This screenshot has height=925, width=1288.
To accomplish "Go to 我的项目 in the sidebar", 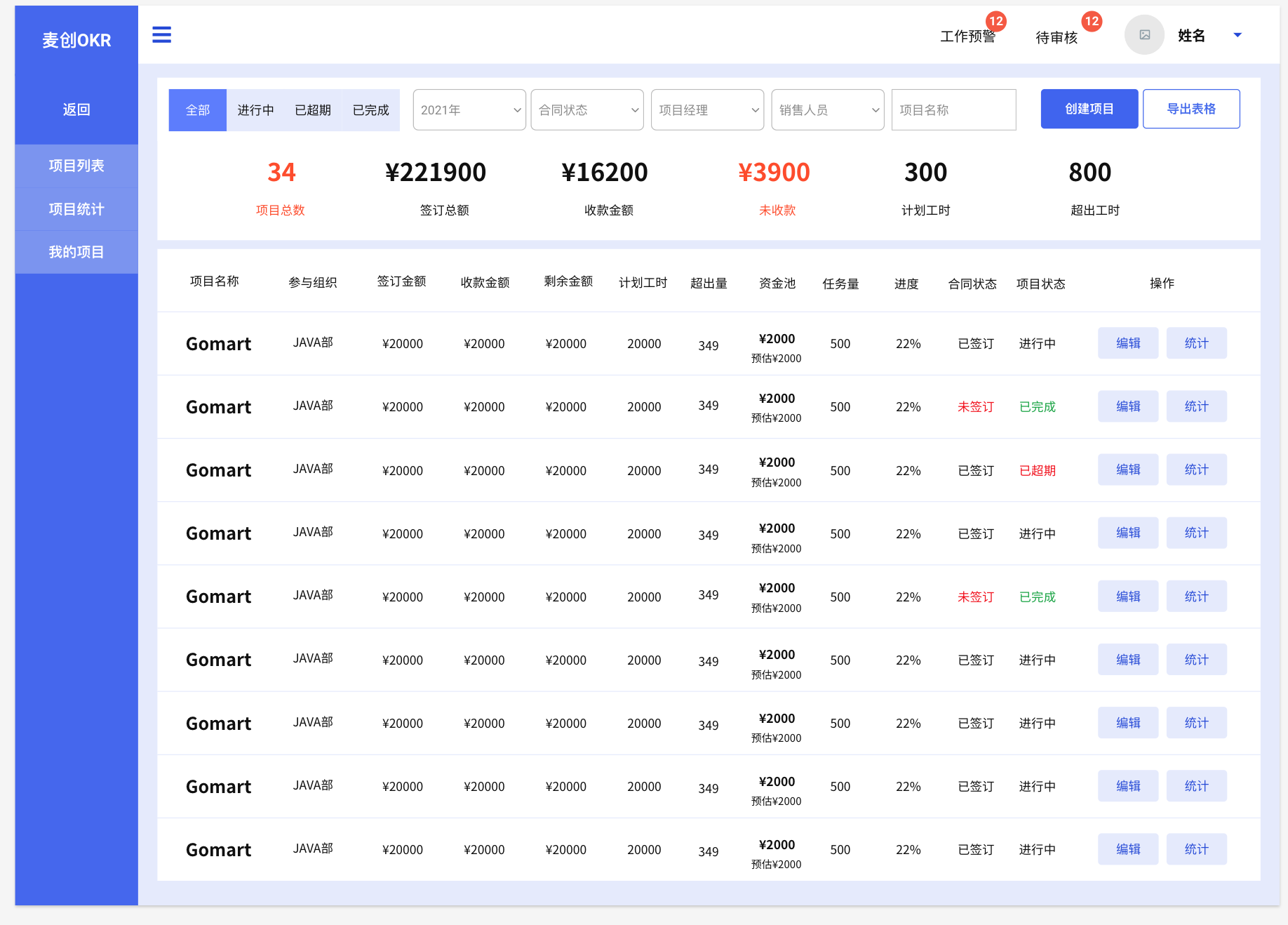I will [76, 252].
